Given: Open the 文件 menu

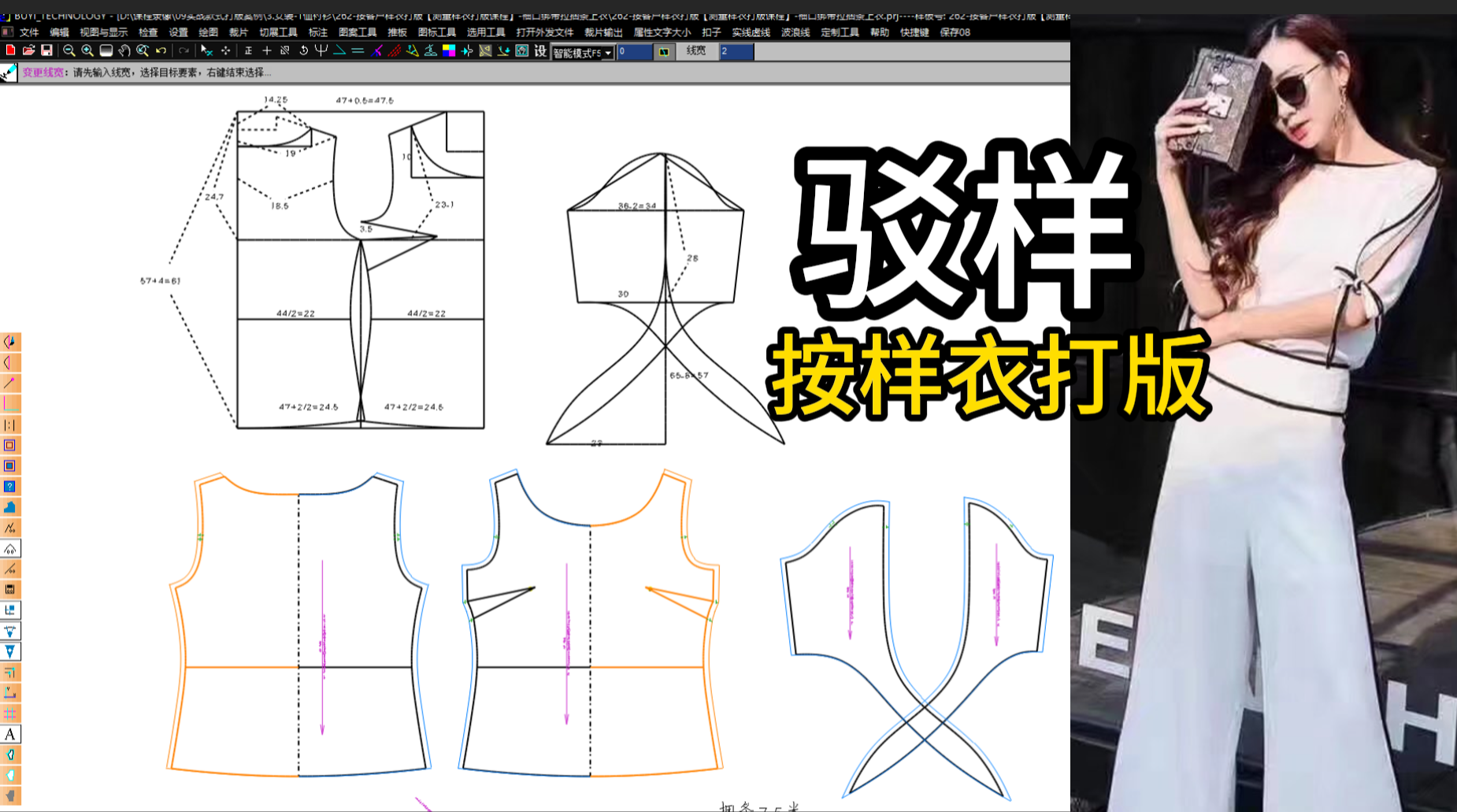Looking at the screenshot, I should click(x=29, y=32).
